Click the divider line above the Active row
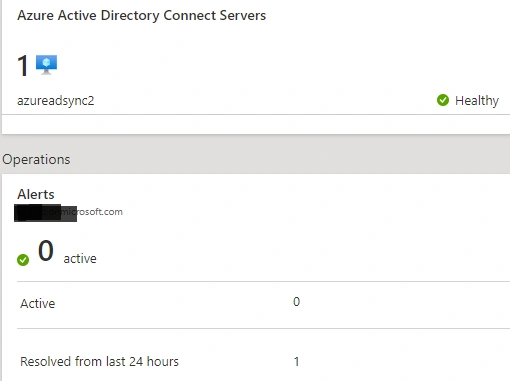Screen dimensions: 510x381 click(263, 281)
